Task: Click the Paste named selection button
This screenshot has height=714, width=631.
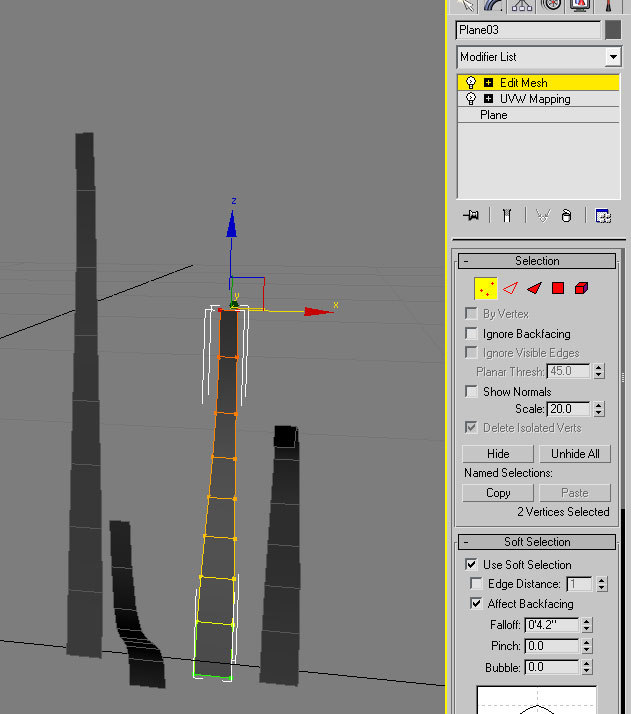Action: tap(575, 493)
